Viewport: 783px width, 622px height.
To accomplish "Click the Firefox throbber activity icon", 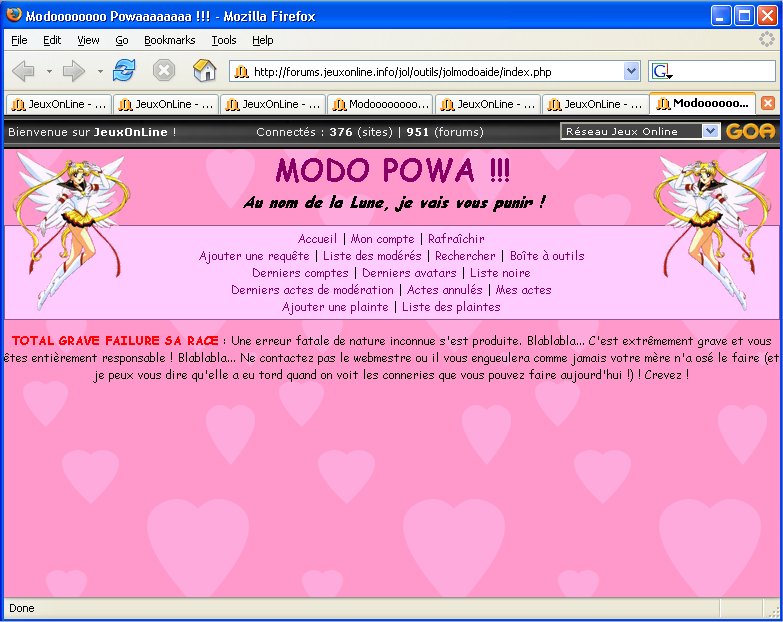I will [767, 39].
